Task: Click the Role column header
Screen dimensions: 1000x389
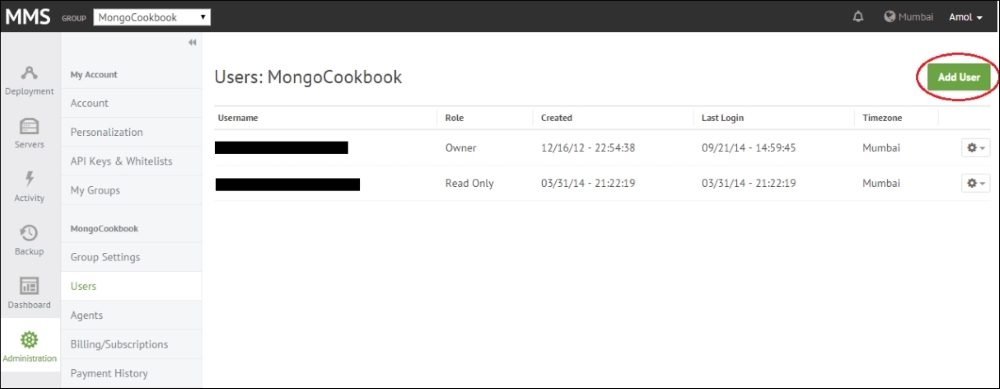Action: (x=455, y=118)
